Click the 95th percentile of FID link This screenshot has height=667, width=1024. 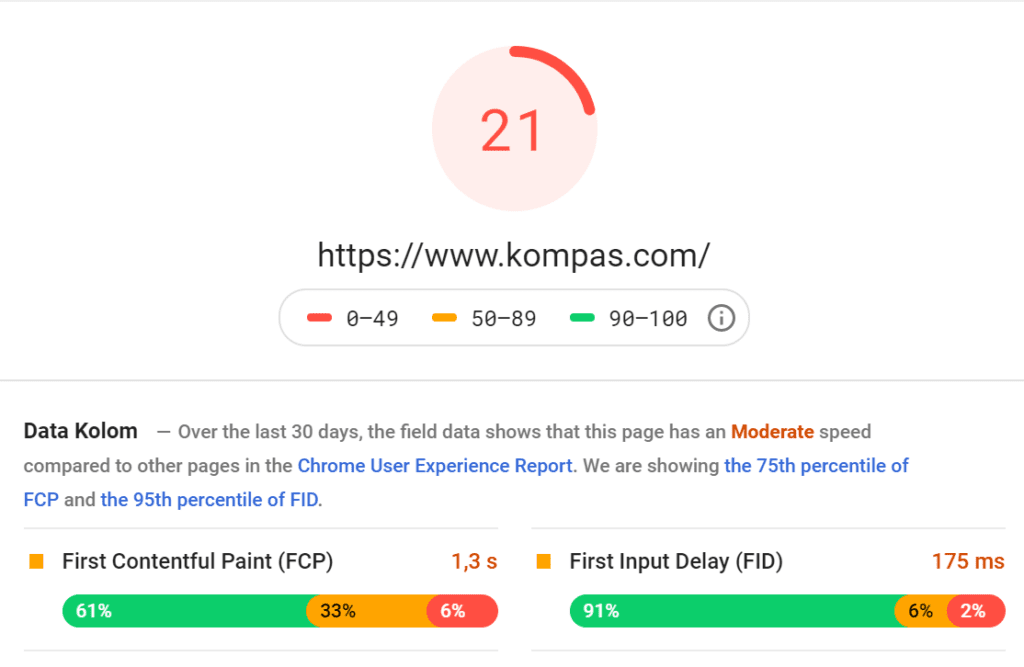click(210, 499)
